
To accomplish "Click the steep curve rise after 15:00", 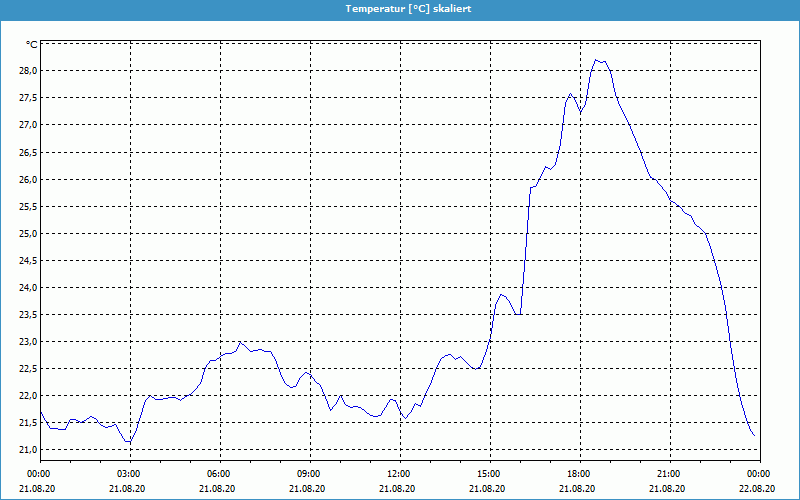I will pos(525,250).
